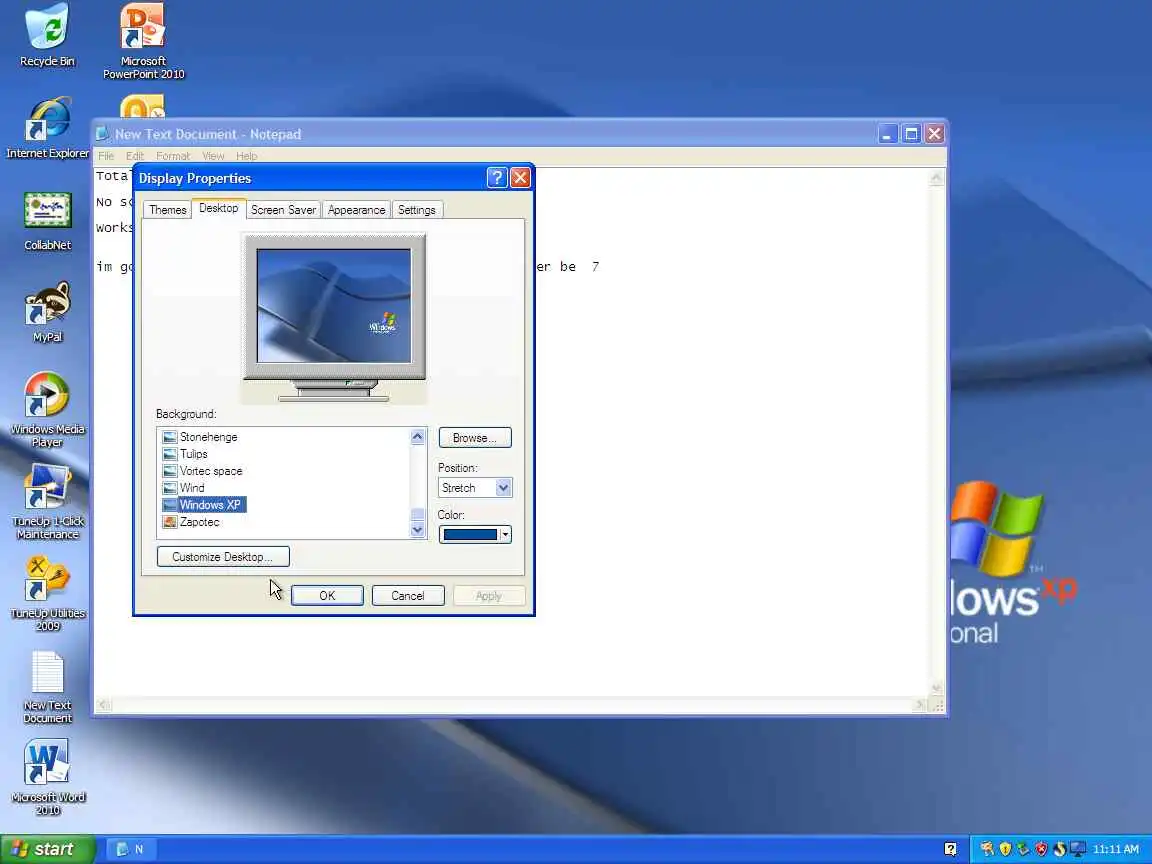Click the Browse... button
This screenshot has width=1152, height=864.
pyautogui.click(x=475, y=437)
